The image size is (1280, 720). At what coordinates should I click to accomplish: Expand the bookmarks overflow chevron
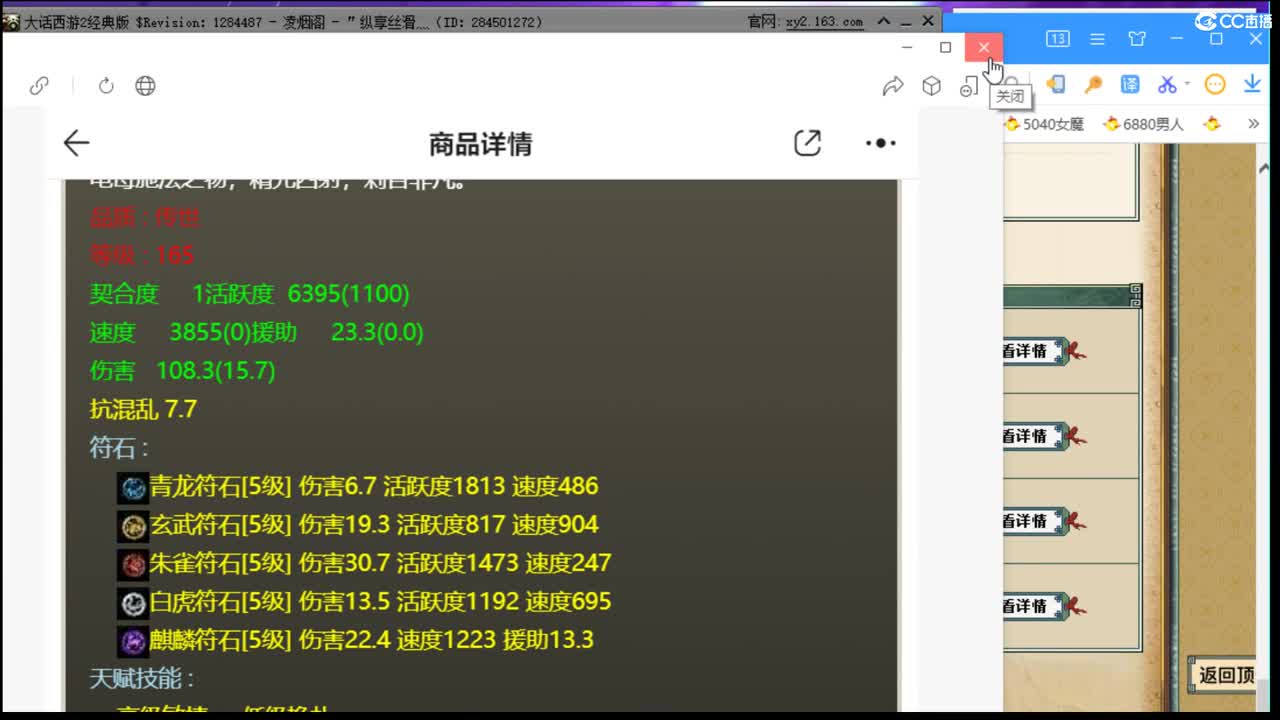[1253, 124]
